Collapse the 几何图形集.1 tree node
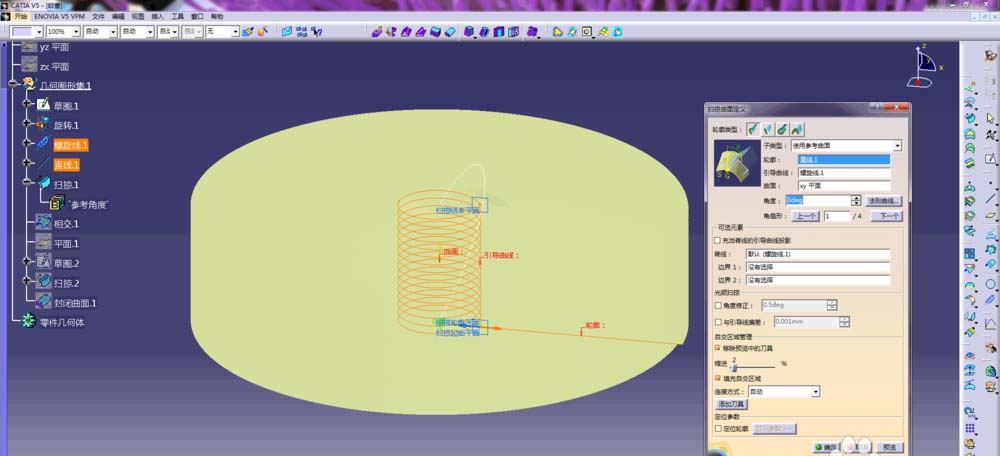The width and height of the screenshot is (1000, 456). point(12,84)
